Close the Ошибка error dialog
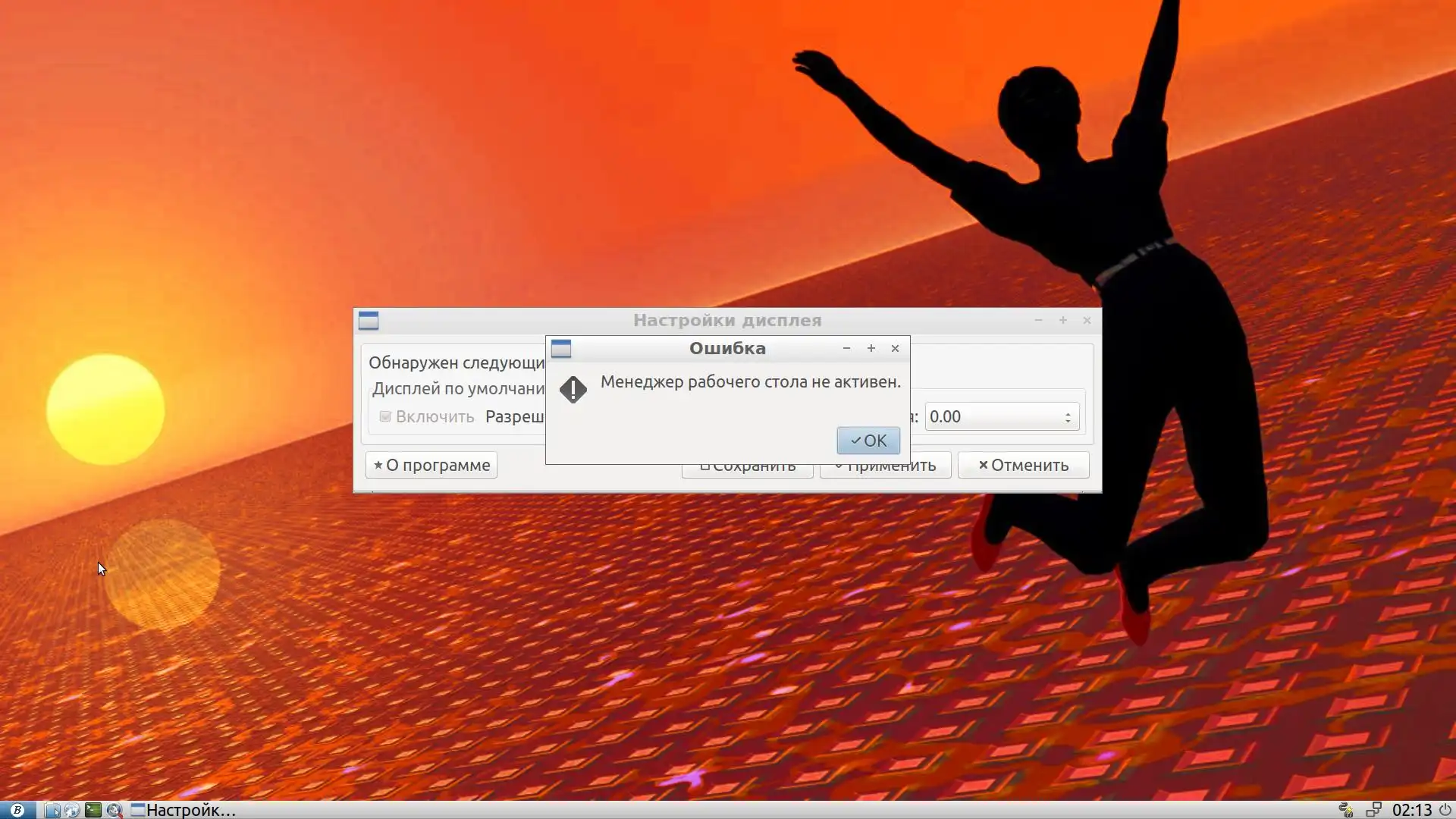The width and height of the screenshot is (1456, 819). pos(895,349)
